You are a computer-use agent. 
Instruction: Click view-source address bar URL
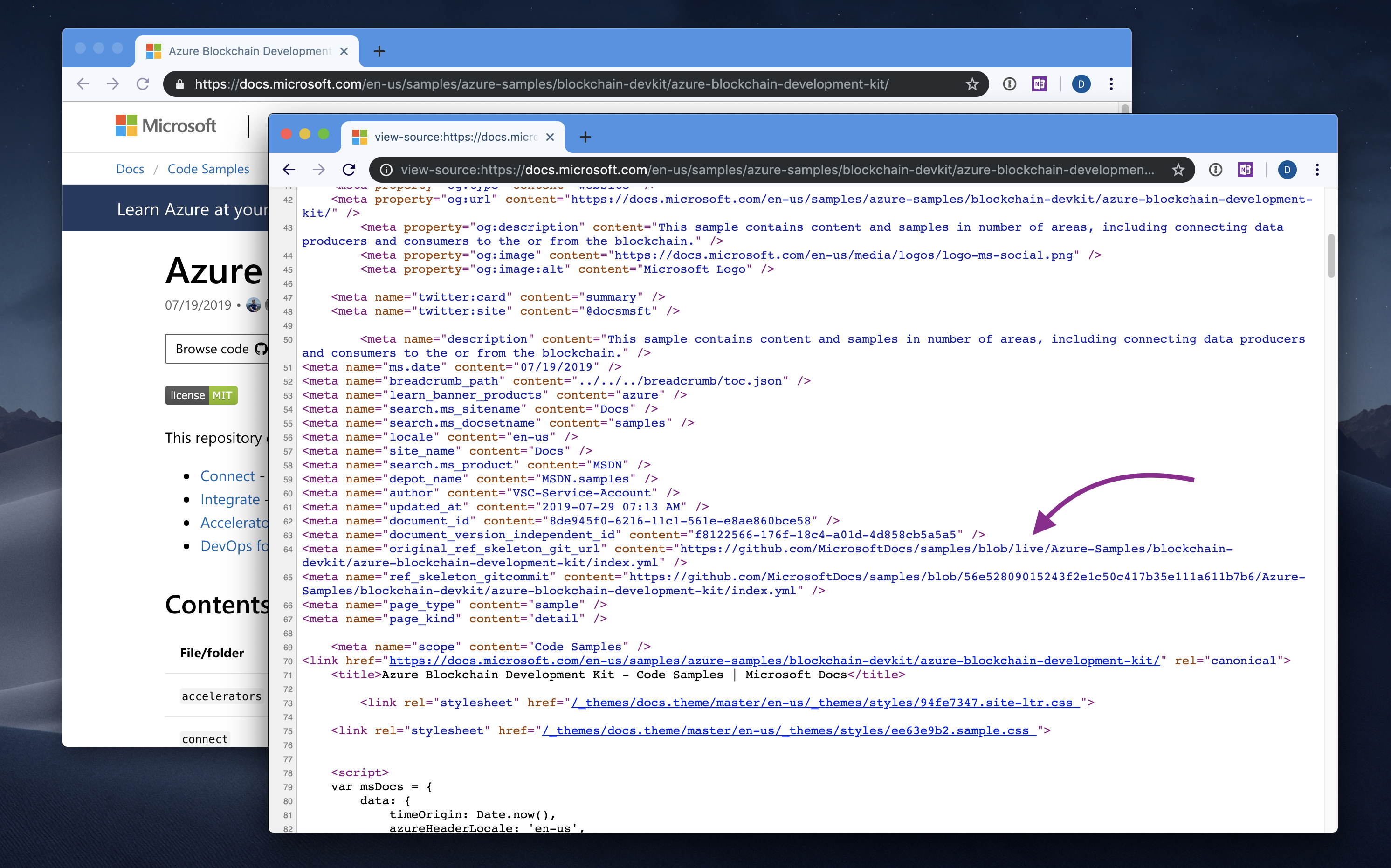pos(777,170)
